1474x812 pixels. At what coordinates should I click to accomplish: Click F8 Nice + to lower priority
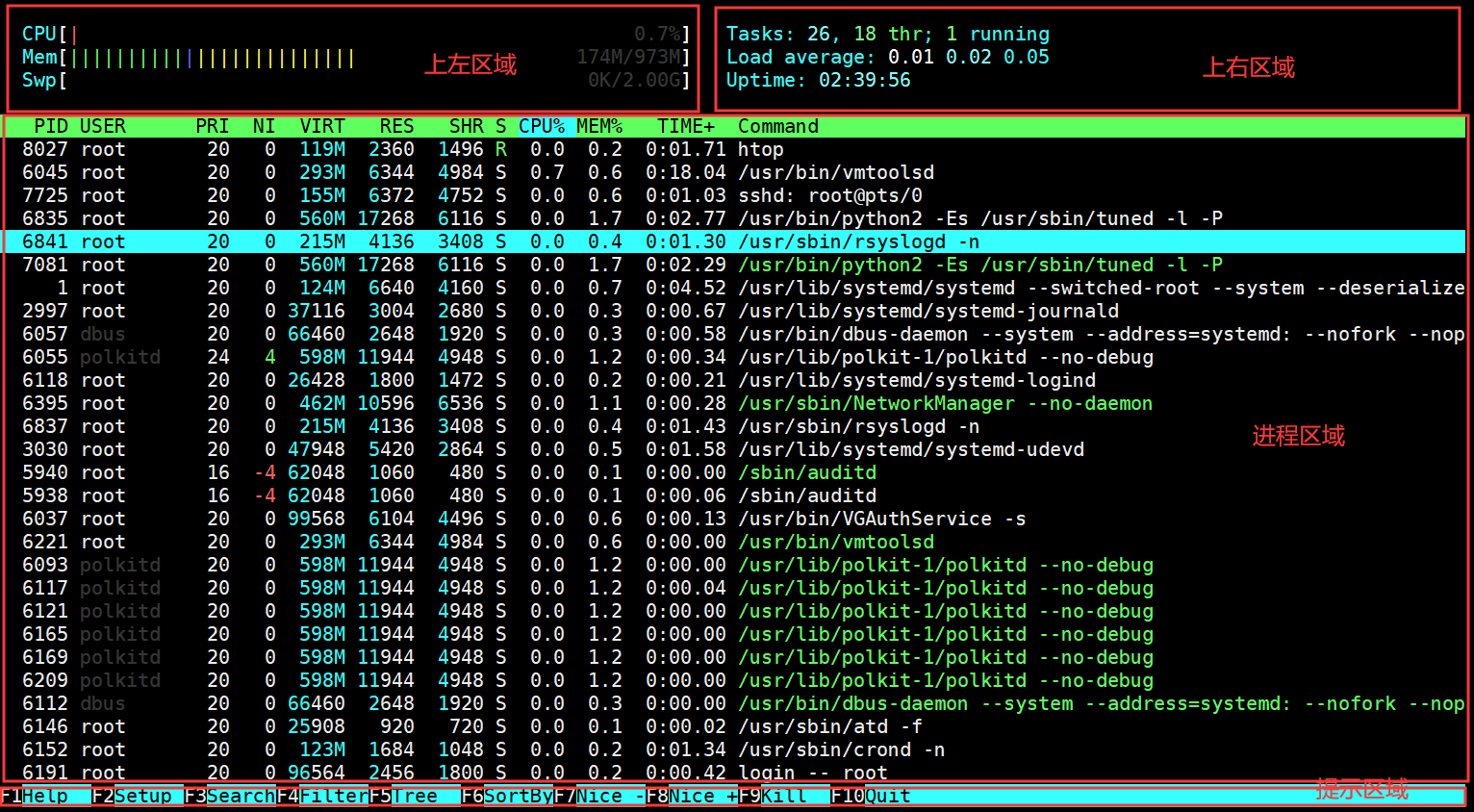point(695,796)
